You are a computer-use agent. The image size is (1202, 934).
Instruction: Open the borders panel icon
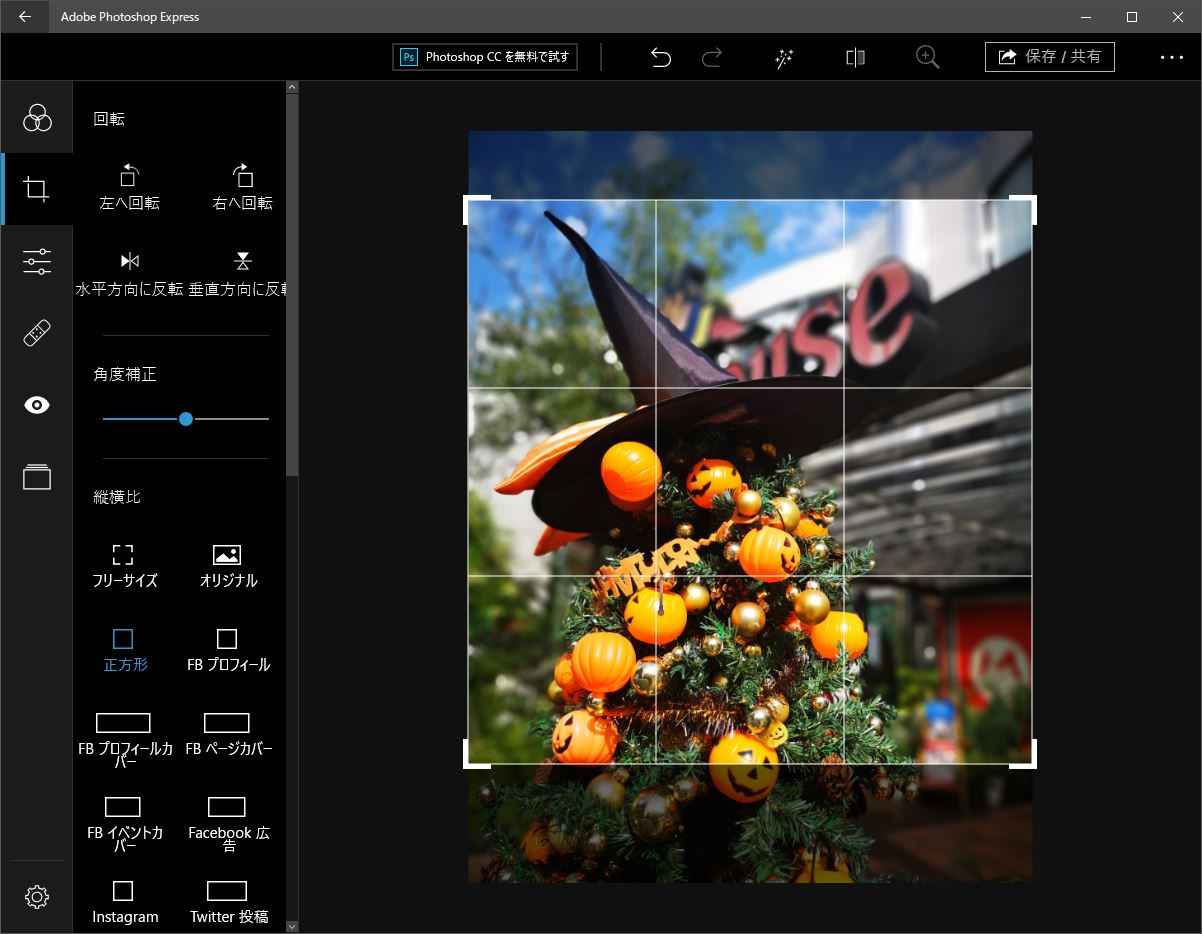click(x=37, y=477)
